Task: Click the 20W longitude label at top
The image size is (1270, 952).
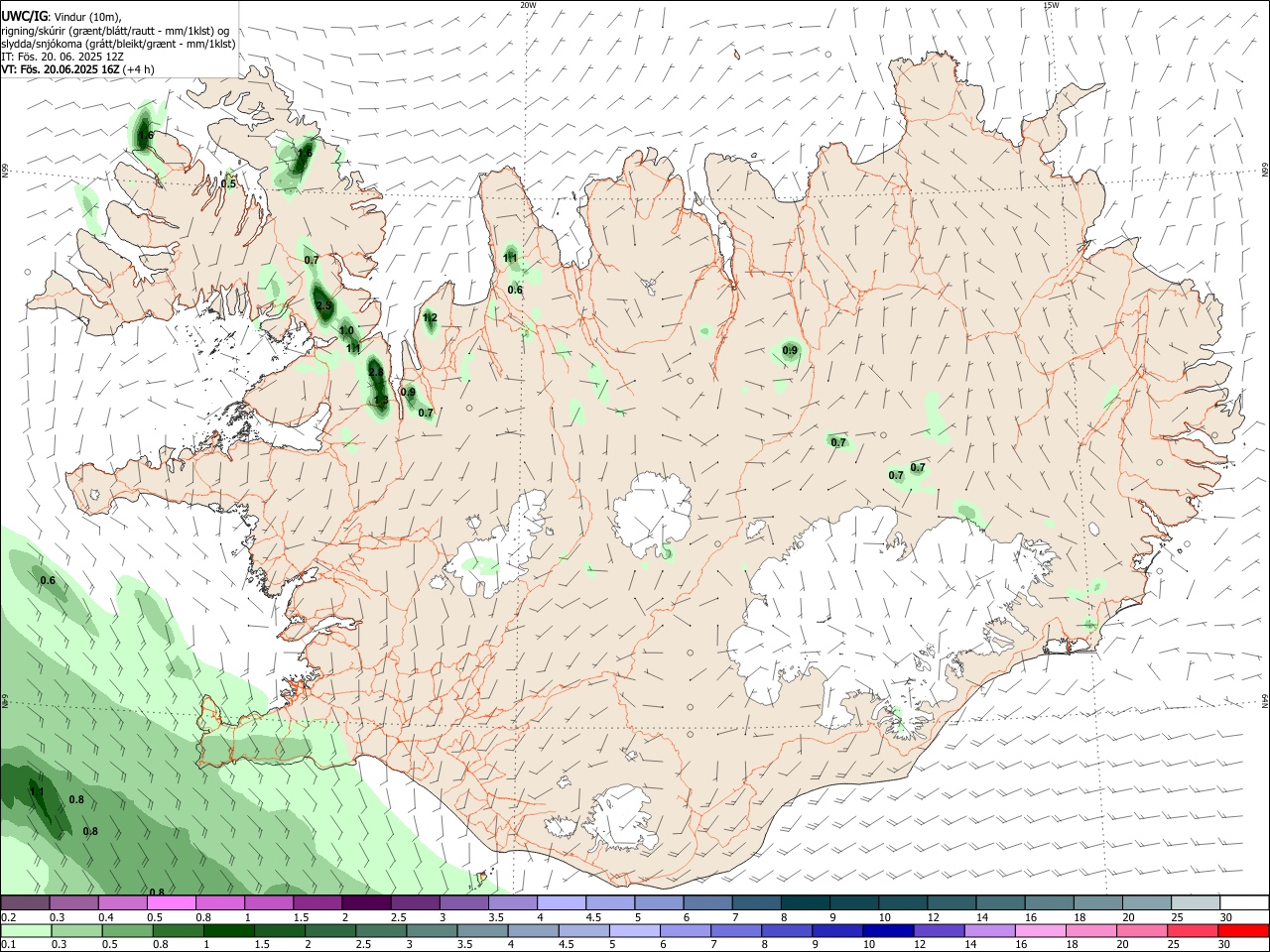Action: (x=528, y=5)
